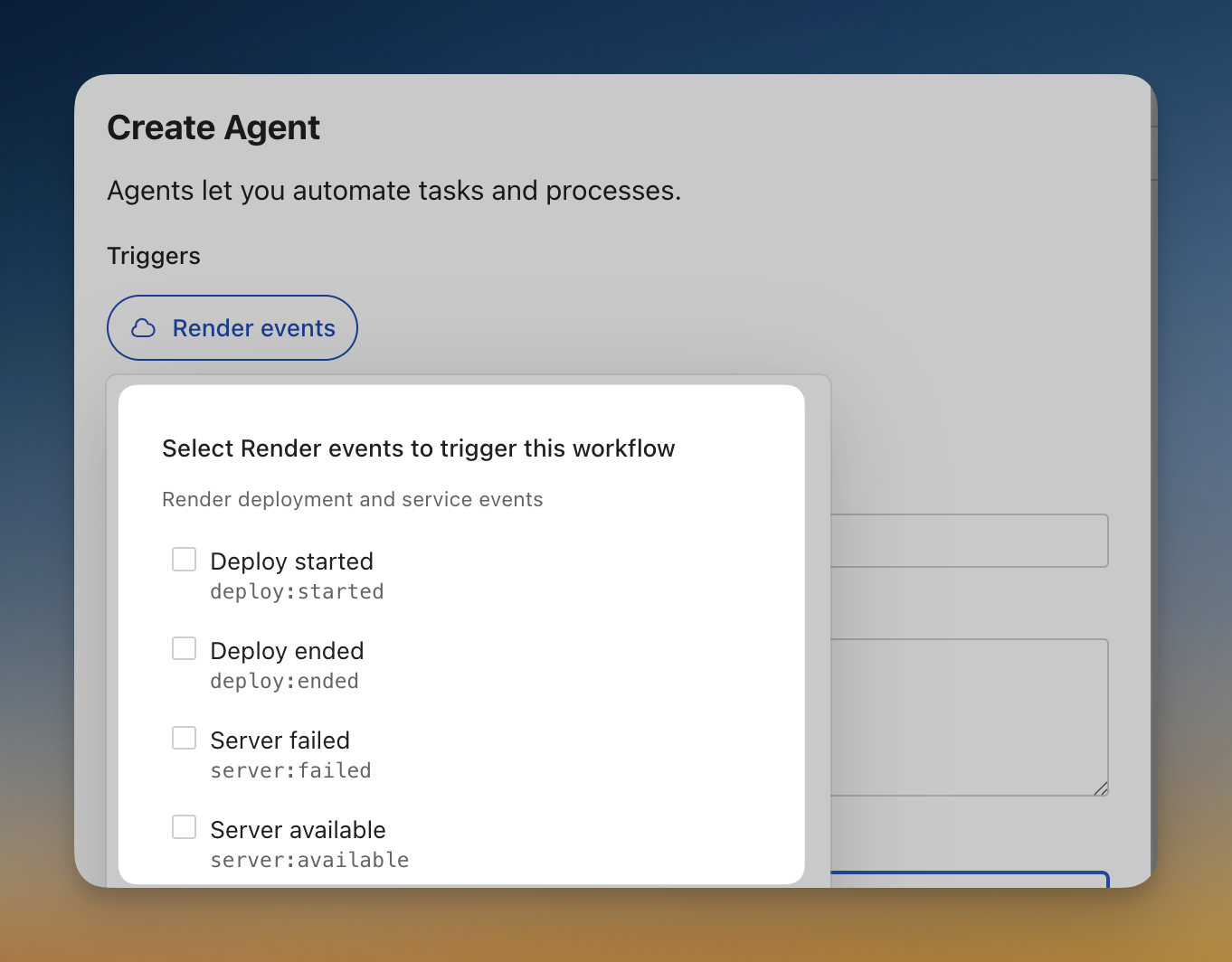
Task: Click the "Create Agent" page title
Action: [x=213, y=127]
